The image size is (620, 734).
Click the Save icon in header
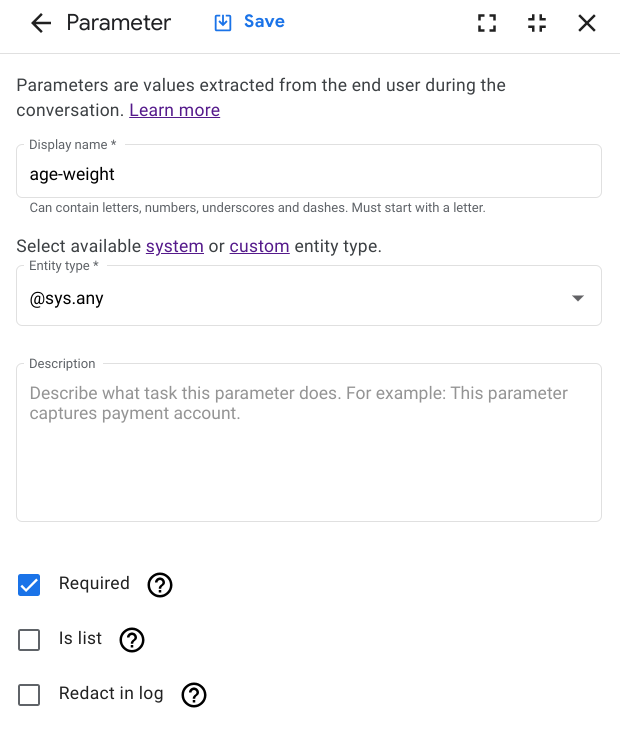pos(223,22)
